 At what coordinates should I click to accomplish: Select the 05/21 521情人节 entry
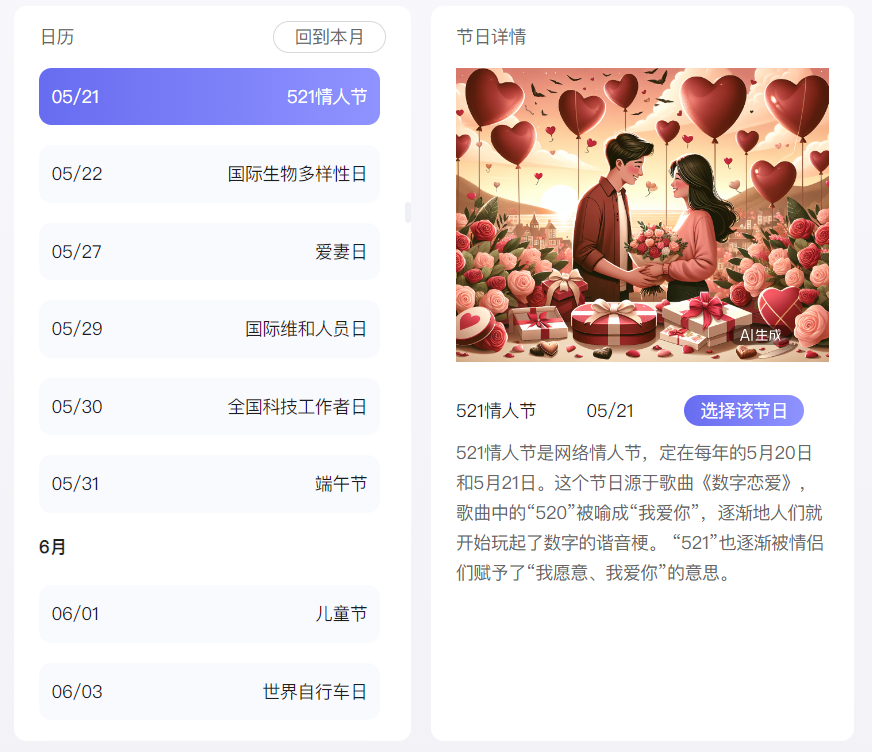209,96
